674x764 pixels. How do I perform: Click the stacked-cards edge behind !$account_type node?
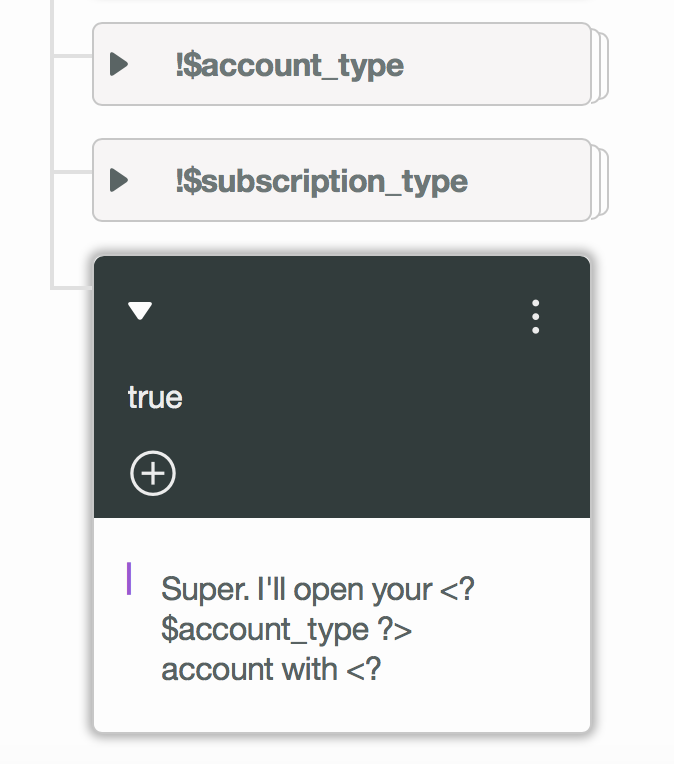tap(601, 66)
